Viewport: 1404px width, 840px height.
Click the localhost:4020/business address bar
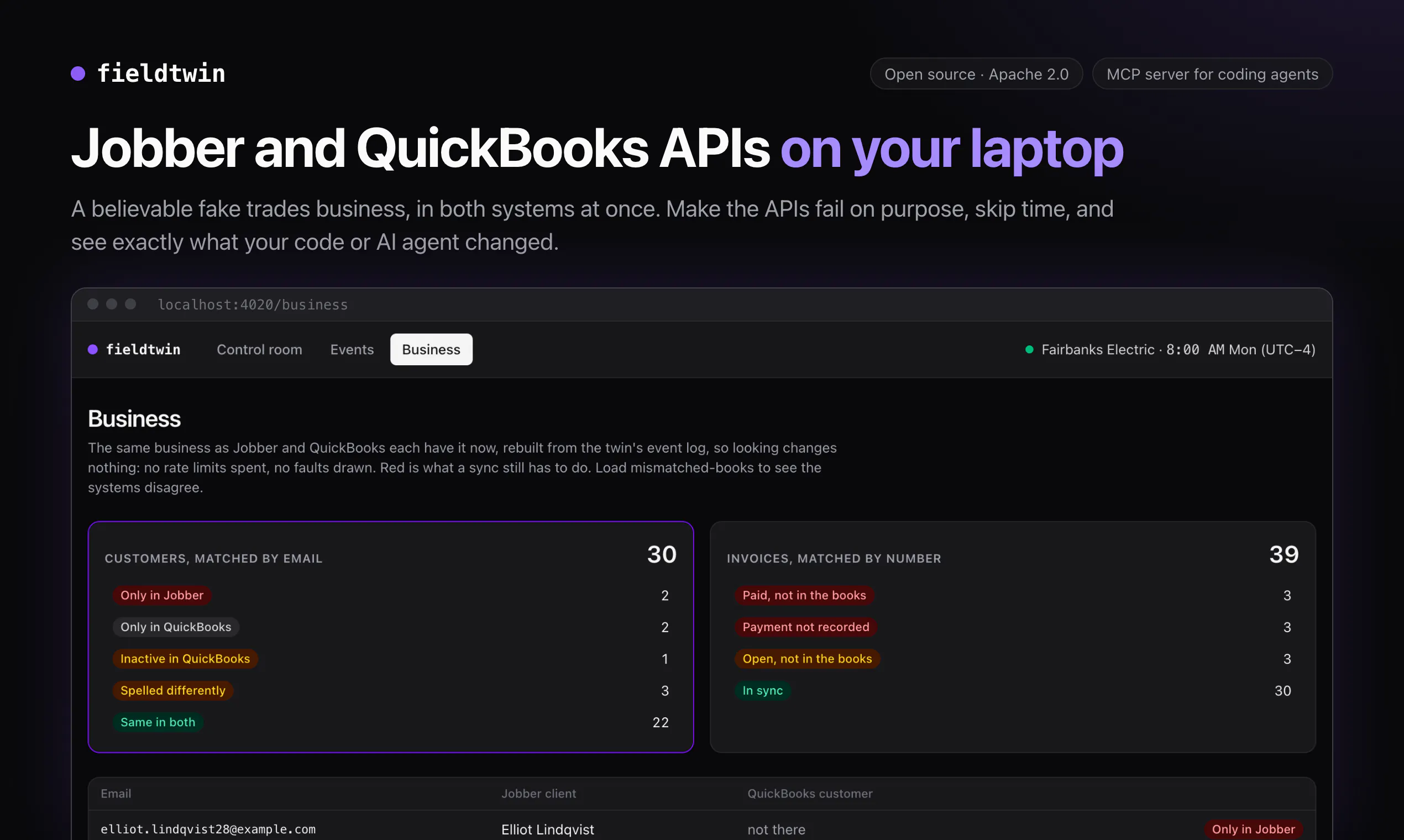[x=253, y=305]
